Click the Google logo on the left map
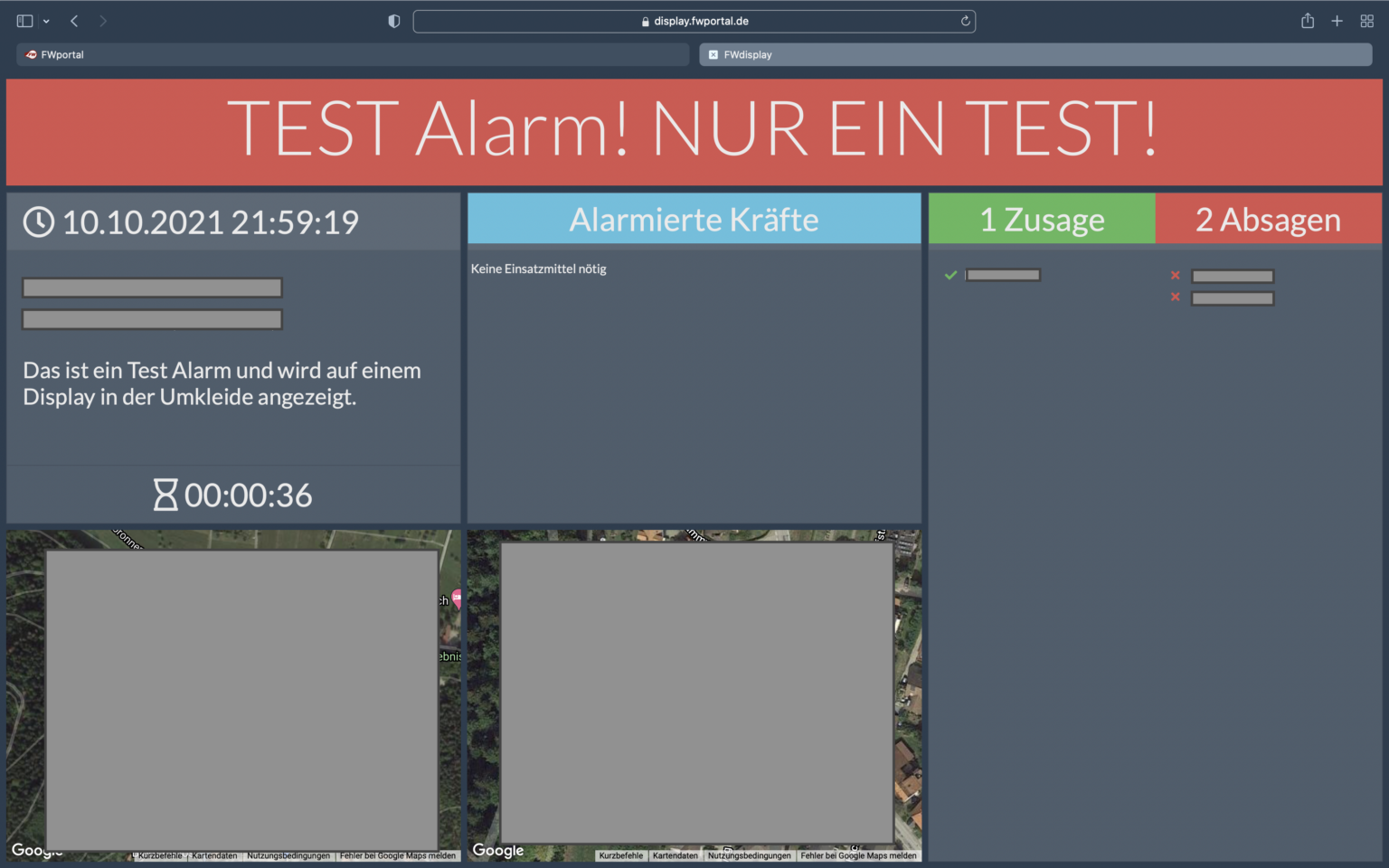1389x868 pixels. pyautogui.click(x=36, y=850)
